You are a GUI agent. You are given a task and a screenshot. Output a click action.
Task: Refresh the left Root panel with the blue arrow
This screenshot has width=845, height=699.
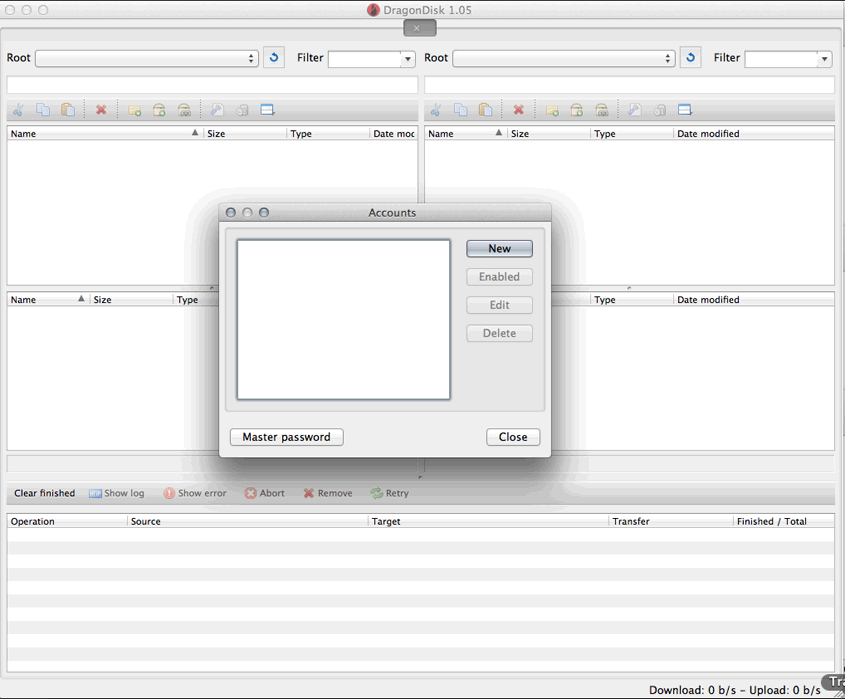[273, 57]
